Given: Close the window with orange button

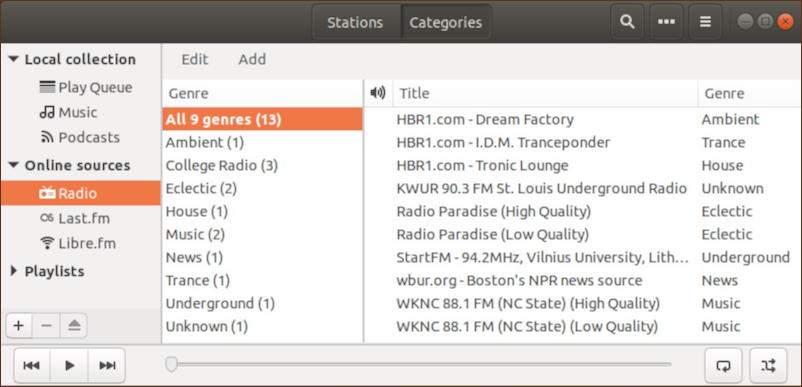Looking at the screenshot, I should tap(785, 21).
